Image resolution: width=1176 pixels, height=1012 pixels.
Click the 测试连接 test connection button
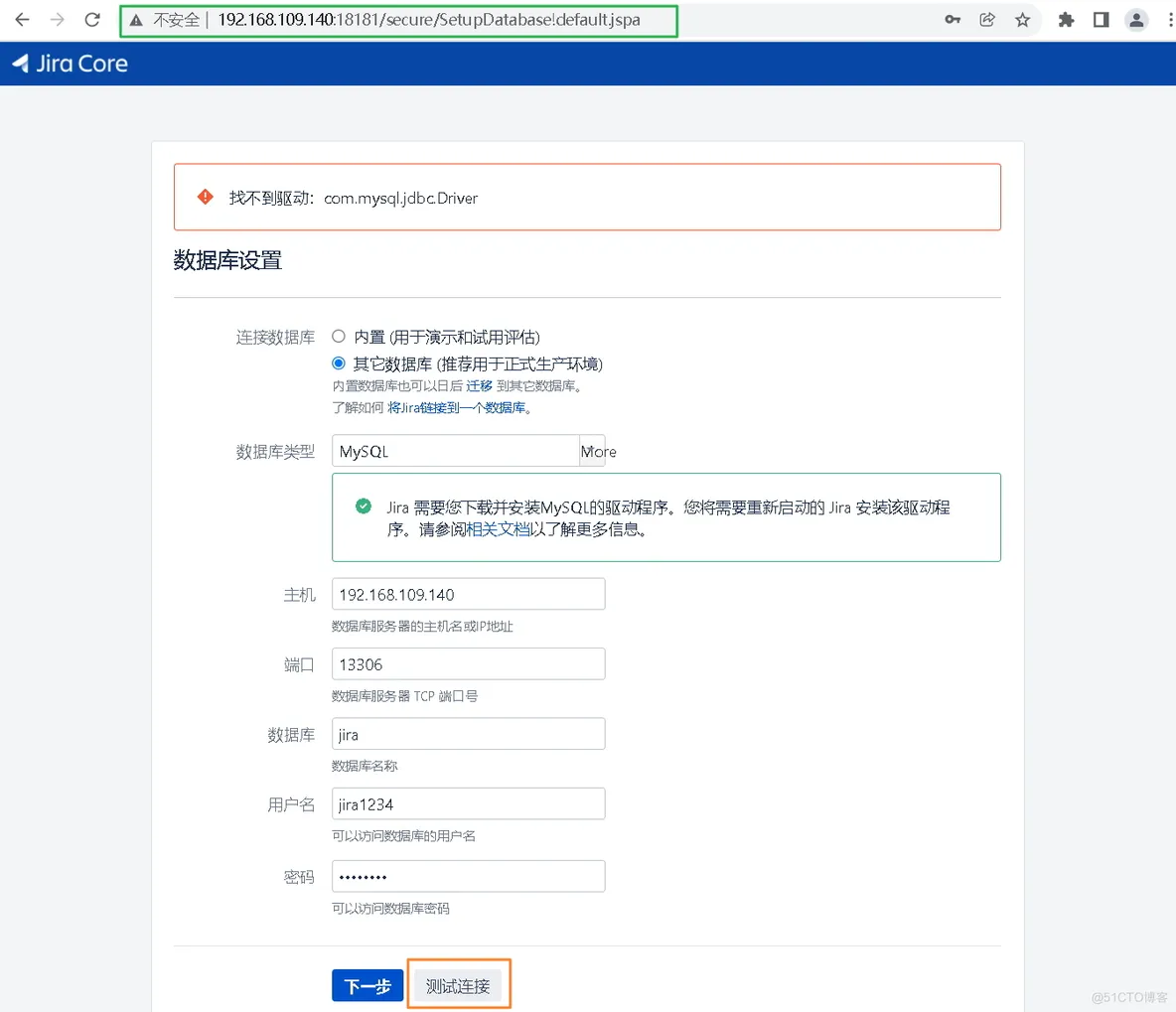(458, 986)
